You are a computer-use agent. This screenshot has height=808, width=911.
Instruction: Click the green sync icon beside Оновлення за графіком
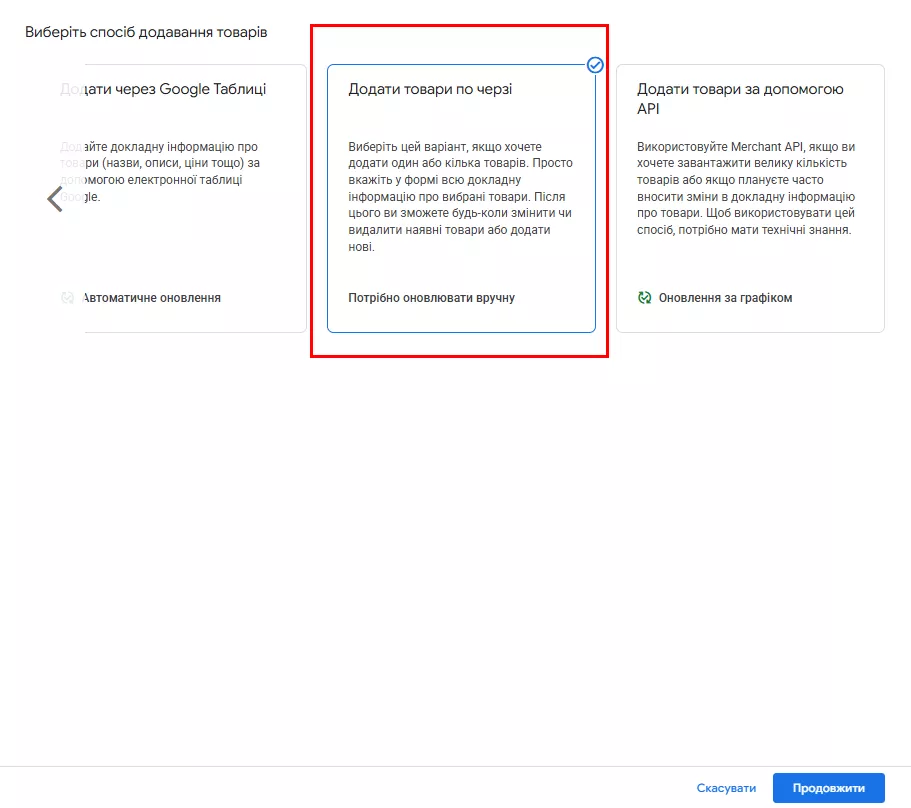[645, 298]
